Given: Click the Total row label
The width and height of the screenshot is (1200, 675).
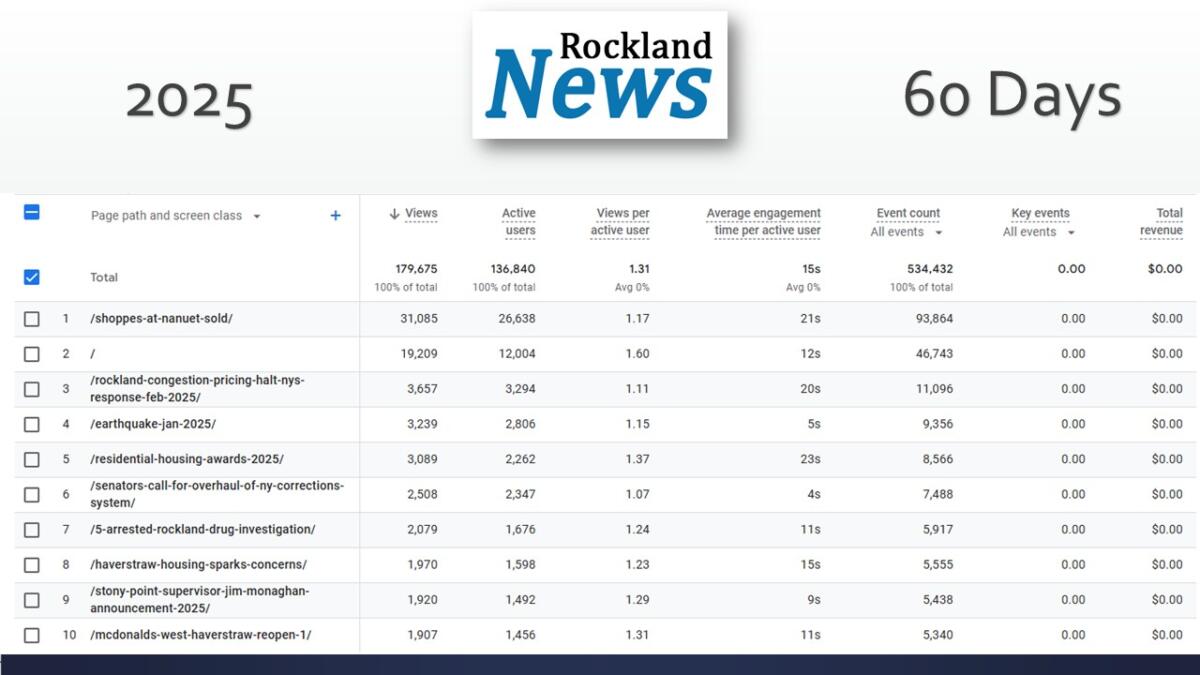Looking at the screenshot, I should point(104,277).
